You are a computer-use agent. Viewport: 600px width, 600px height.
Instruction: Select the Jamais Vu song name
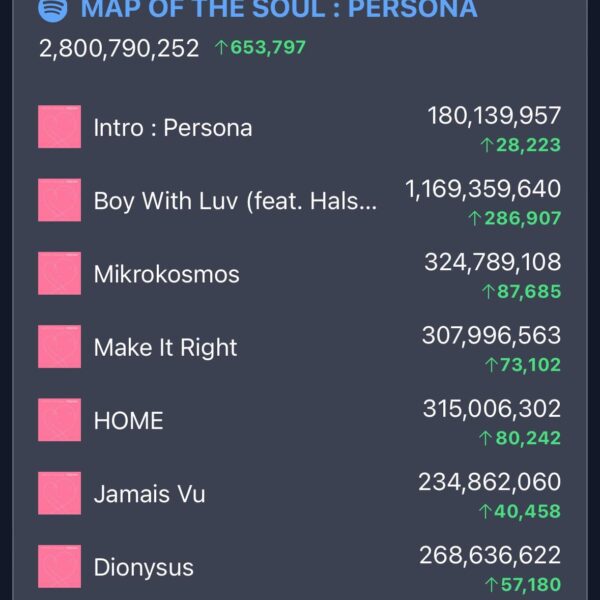149,494
